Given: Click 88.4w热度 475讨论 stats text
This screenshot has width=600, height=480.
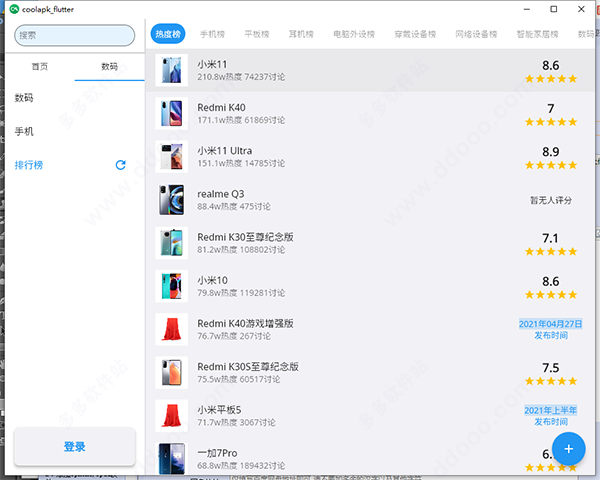Looking at the screenshot, I should click(234, 207).
